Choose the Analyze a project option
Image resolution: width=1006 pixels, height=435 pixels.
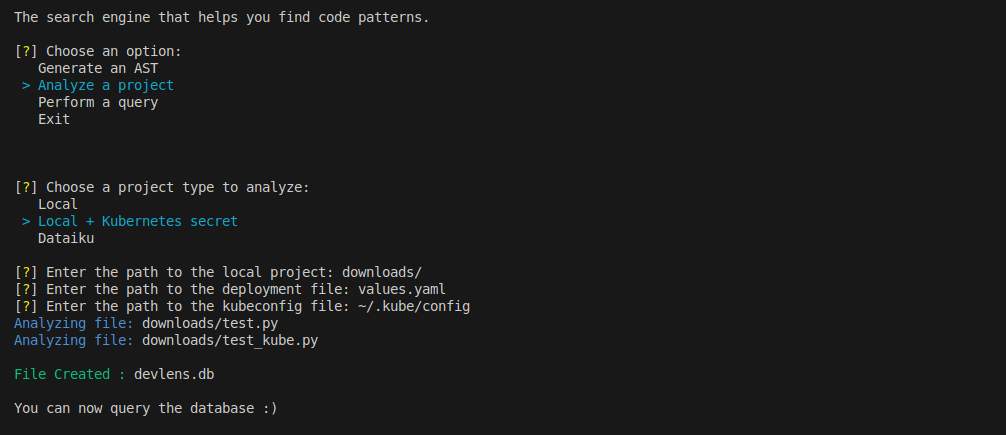click(x=106, y=85)
